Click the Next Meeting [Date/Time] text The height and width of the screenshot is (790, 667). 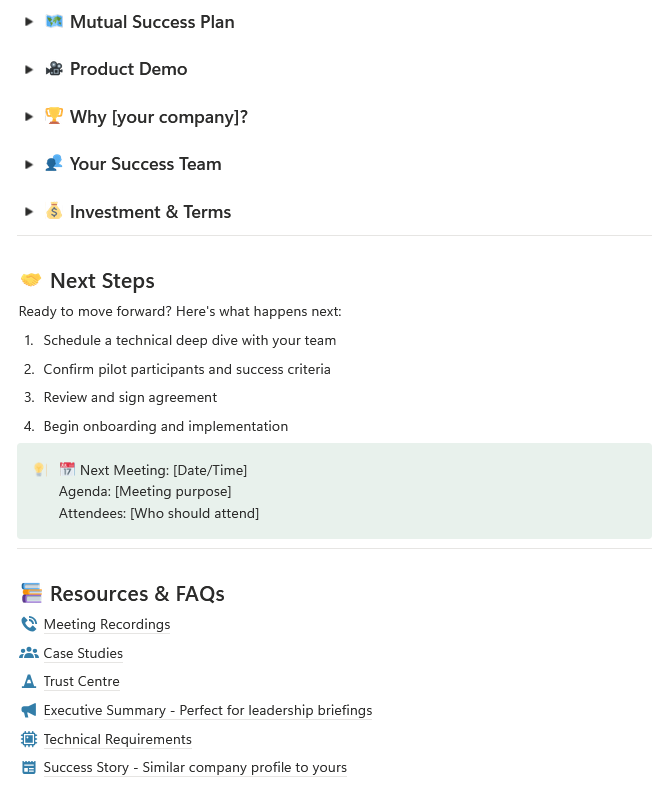tap(163, 470)
